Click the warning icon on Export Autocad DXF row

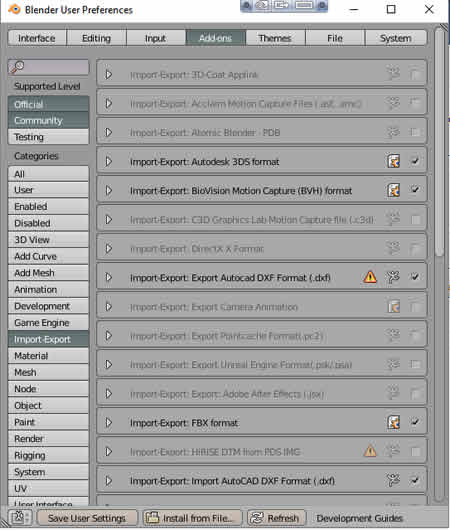(370, 277)
